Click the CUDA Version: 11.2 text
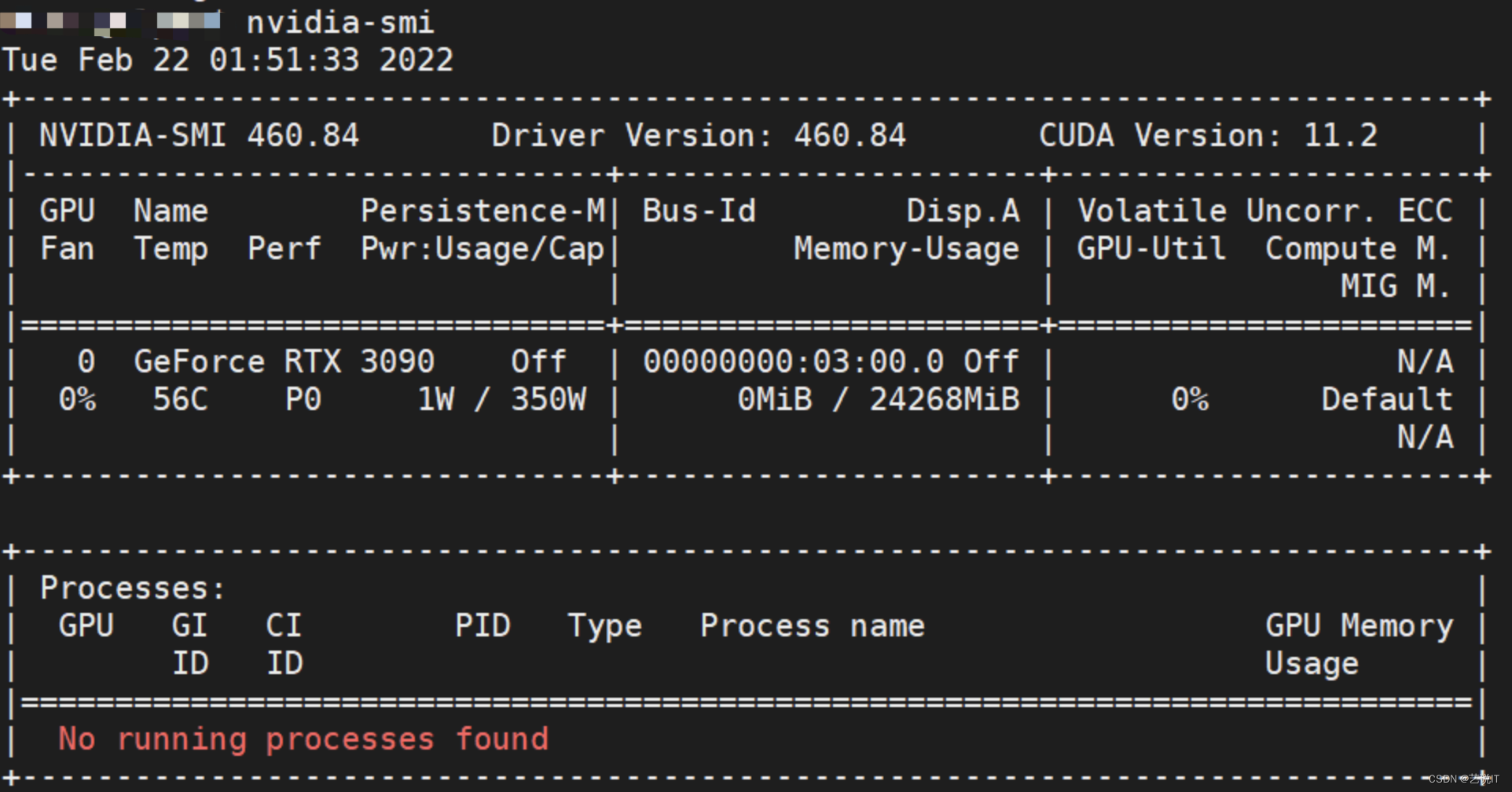 (x=1208, y=136)
